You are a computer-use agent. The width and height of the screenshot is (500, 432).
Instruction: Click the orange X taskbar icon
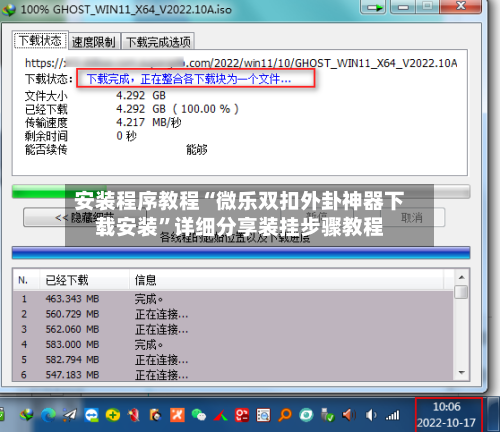(177, 415)
